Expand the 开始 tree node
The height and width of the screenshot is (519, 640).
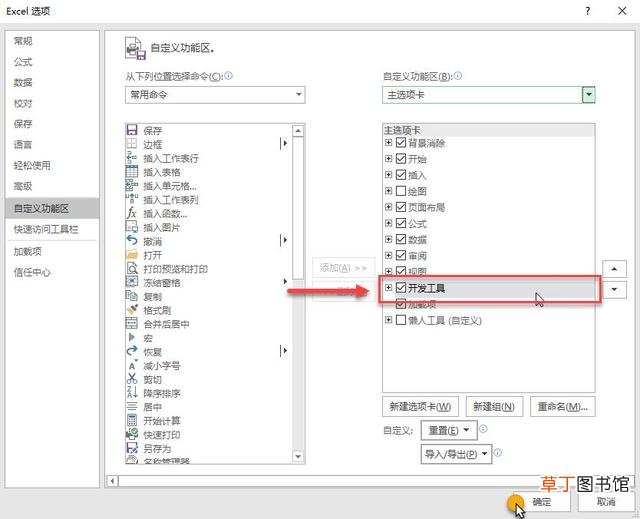point(388,158)
